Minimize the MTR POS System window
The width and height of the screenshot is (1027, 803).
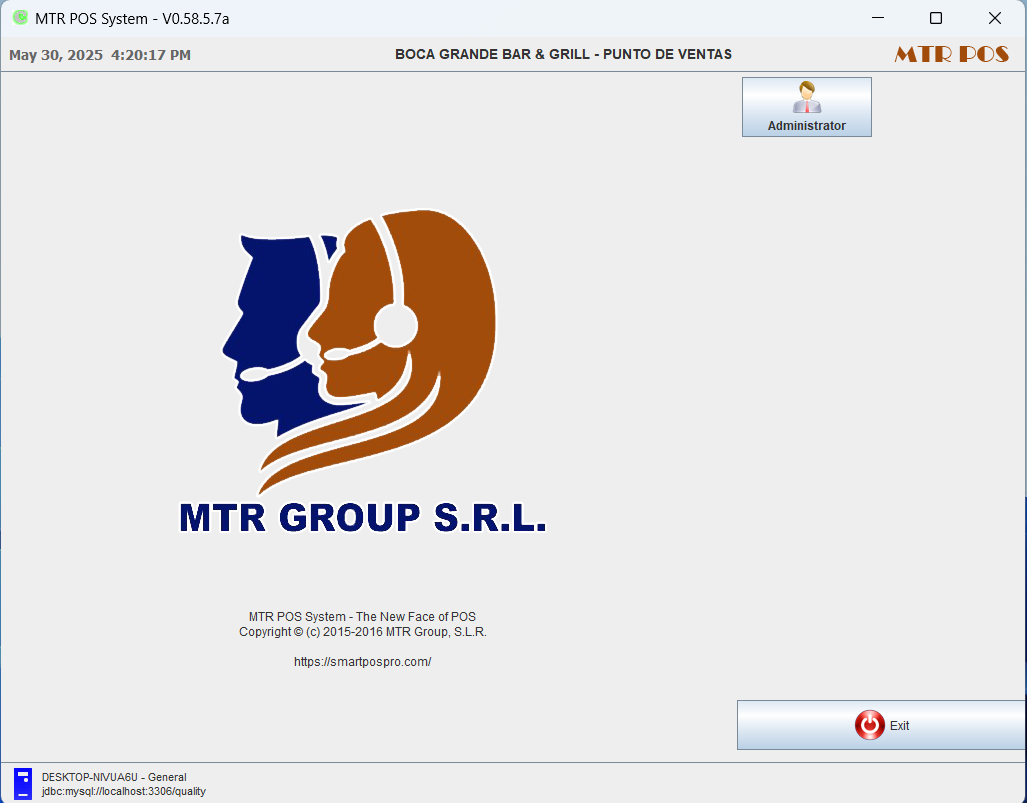878,18
